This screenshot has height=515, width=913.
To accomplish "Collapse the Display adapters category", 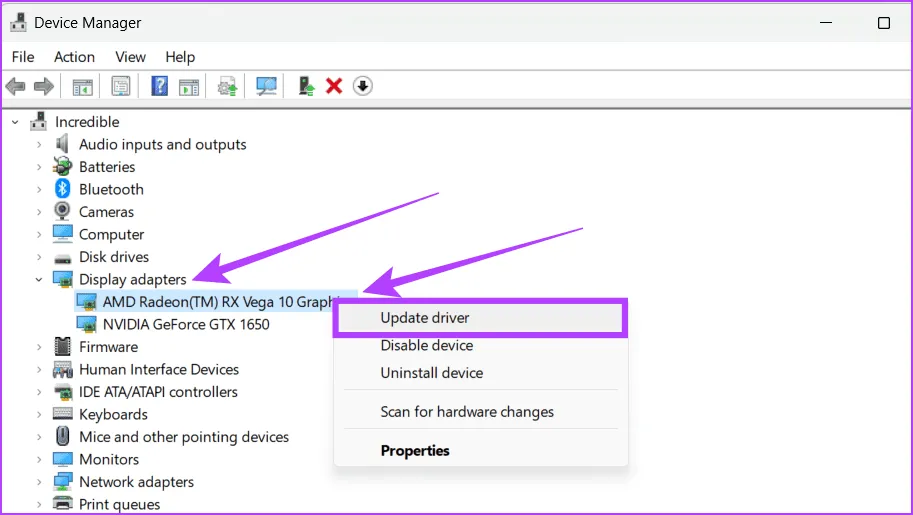I will (39, 280).
